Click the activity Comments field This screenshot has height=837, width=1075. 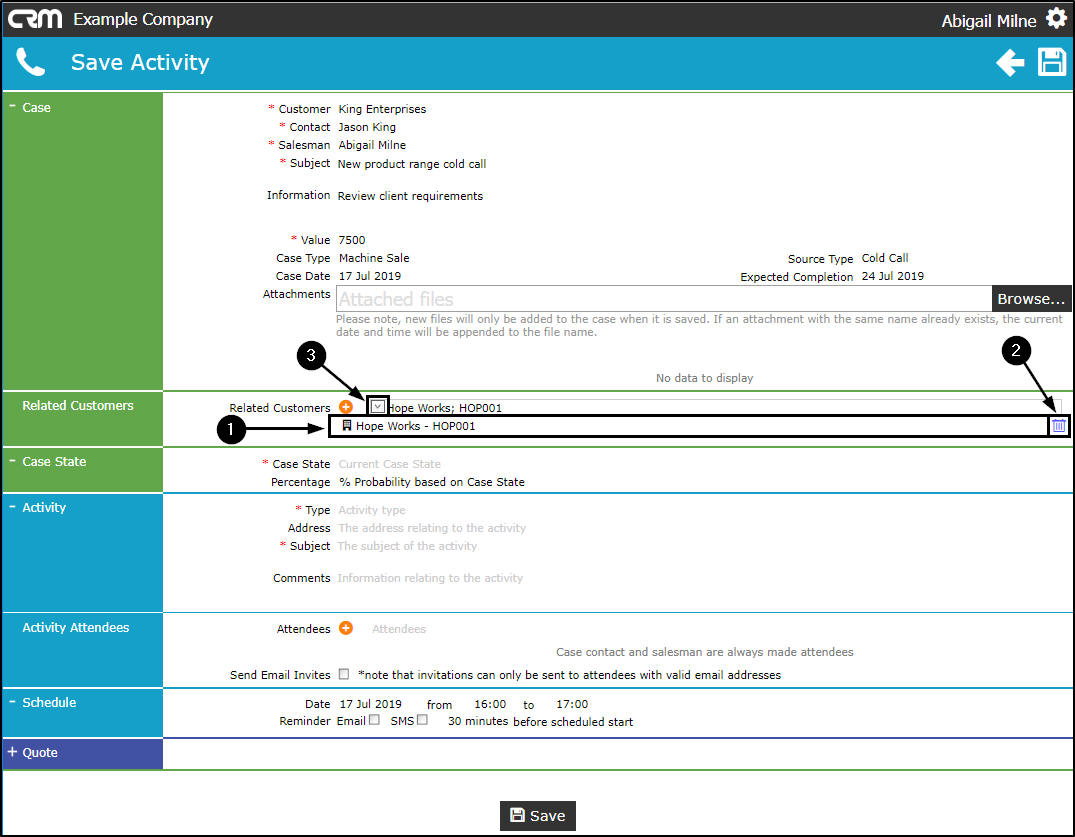[x=430, y=578]
